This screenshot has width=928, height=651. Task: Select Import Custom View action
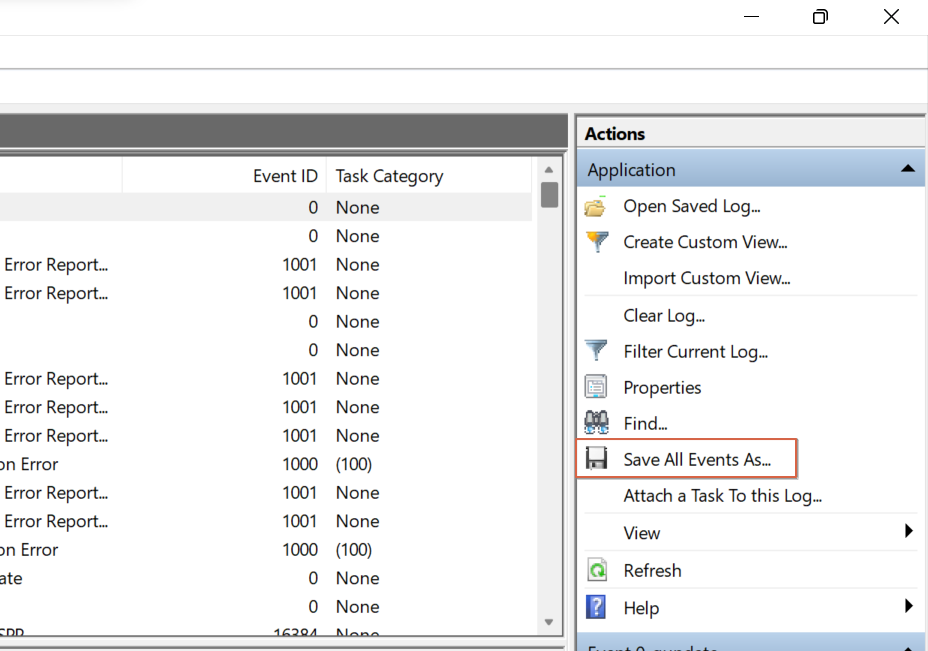(x=704, y=278)
